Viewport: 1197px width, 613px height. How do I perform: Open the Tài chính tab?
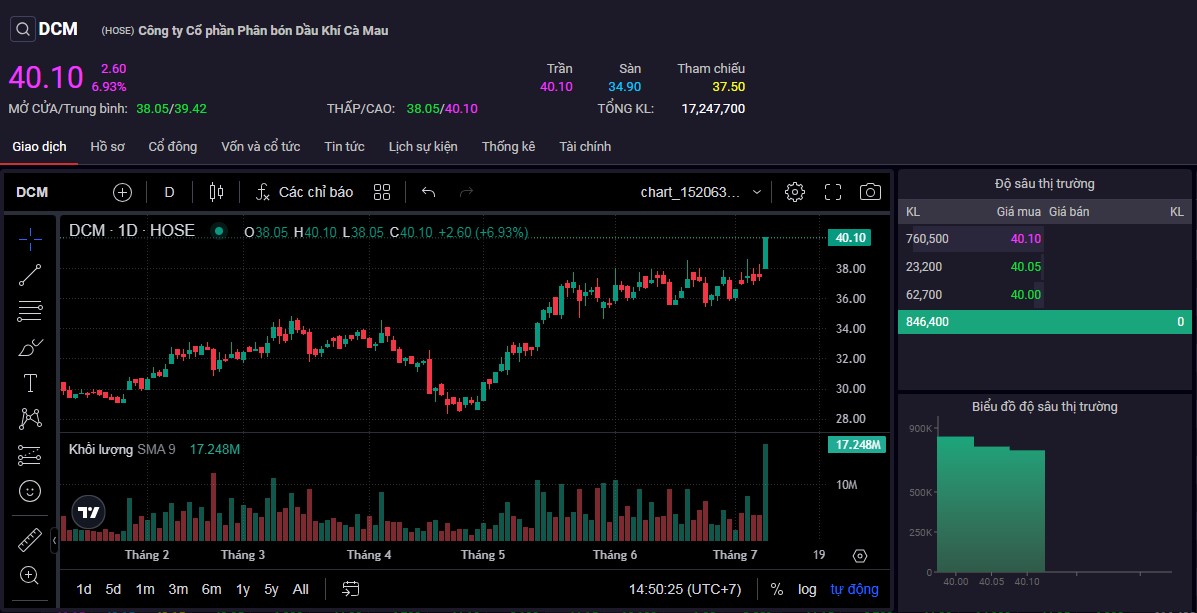585,147
